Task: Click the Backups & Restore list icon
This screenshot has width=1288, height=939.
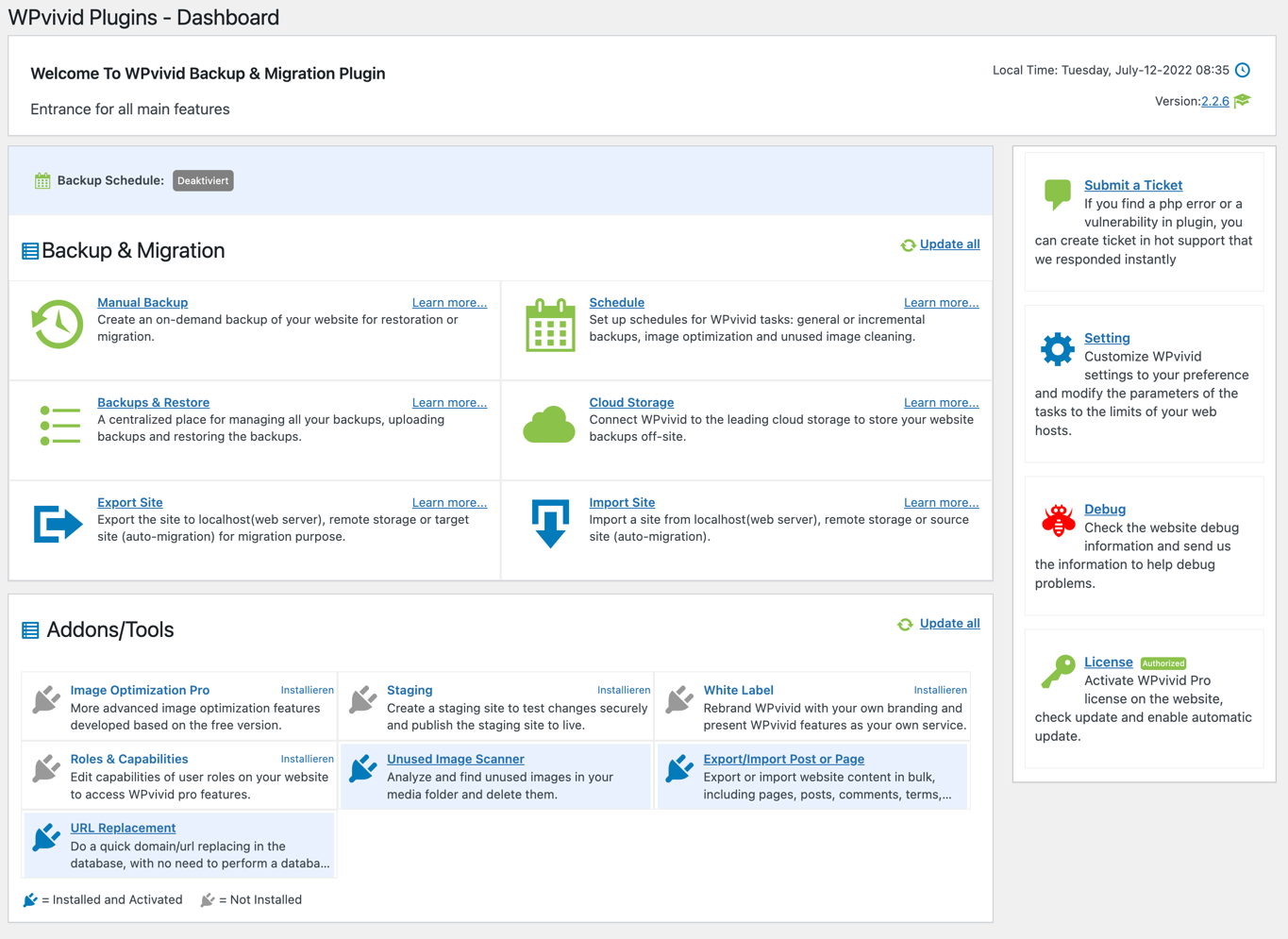Action: (59, 425)
